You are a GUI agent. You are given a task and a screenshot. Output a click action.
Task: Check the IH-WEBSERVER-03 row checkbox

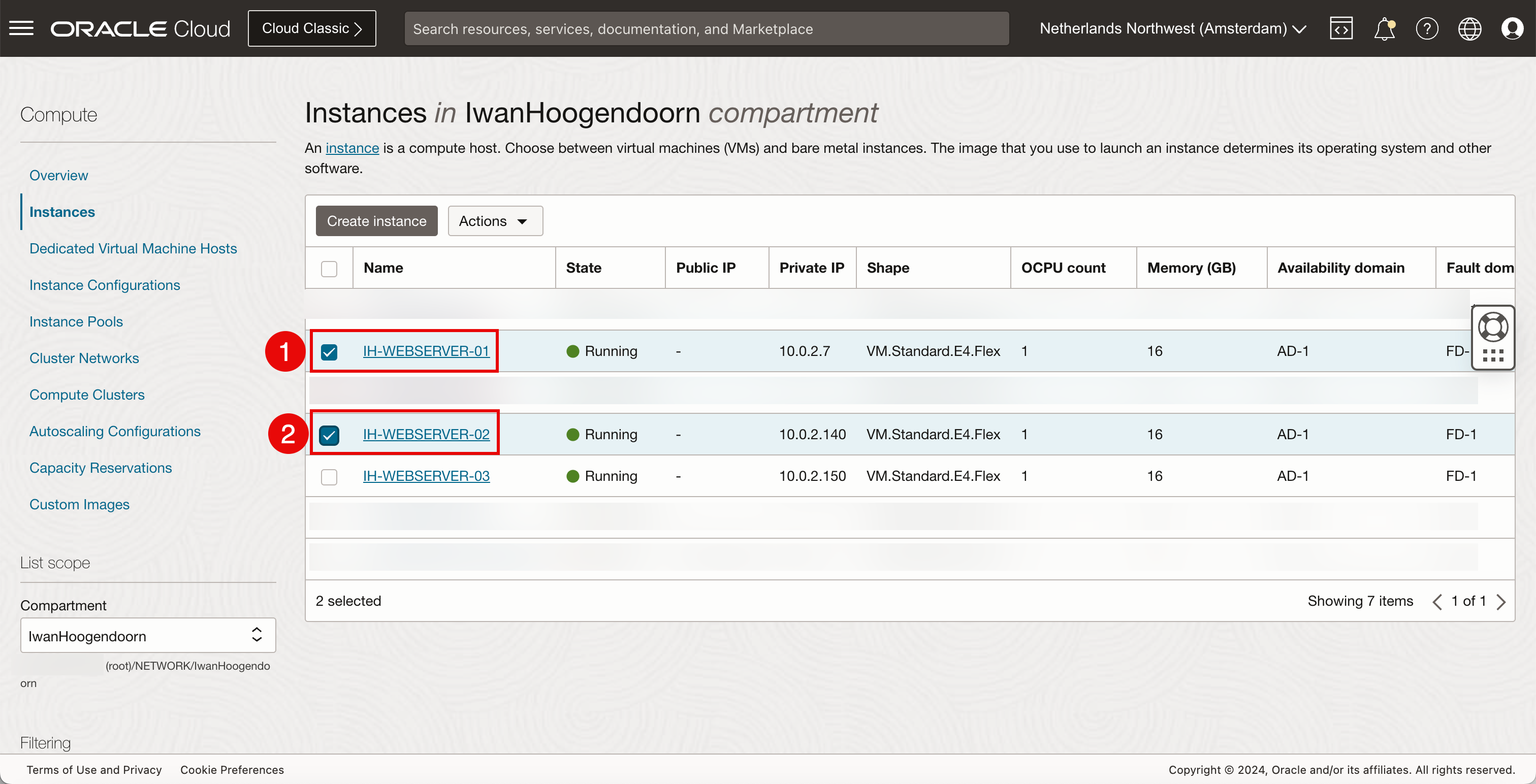coord(329,476)
